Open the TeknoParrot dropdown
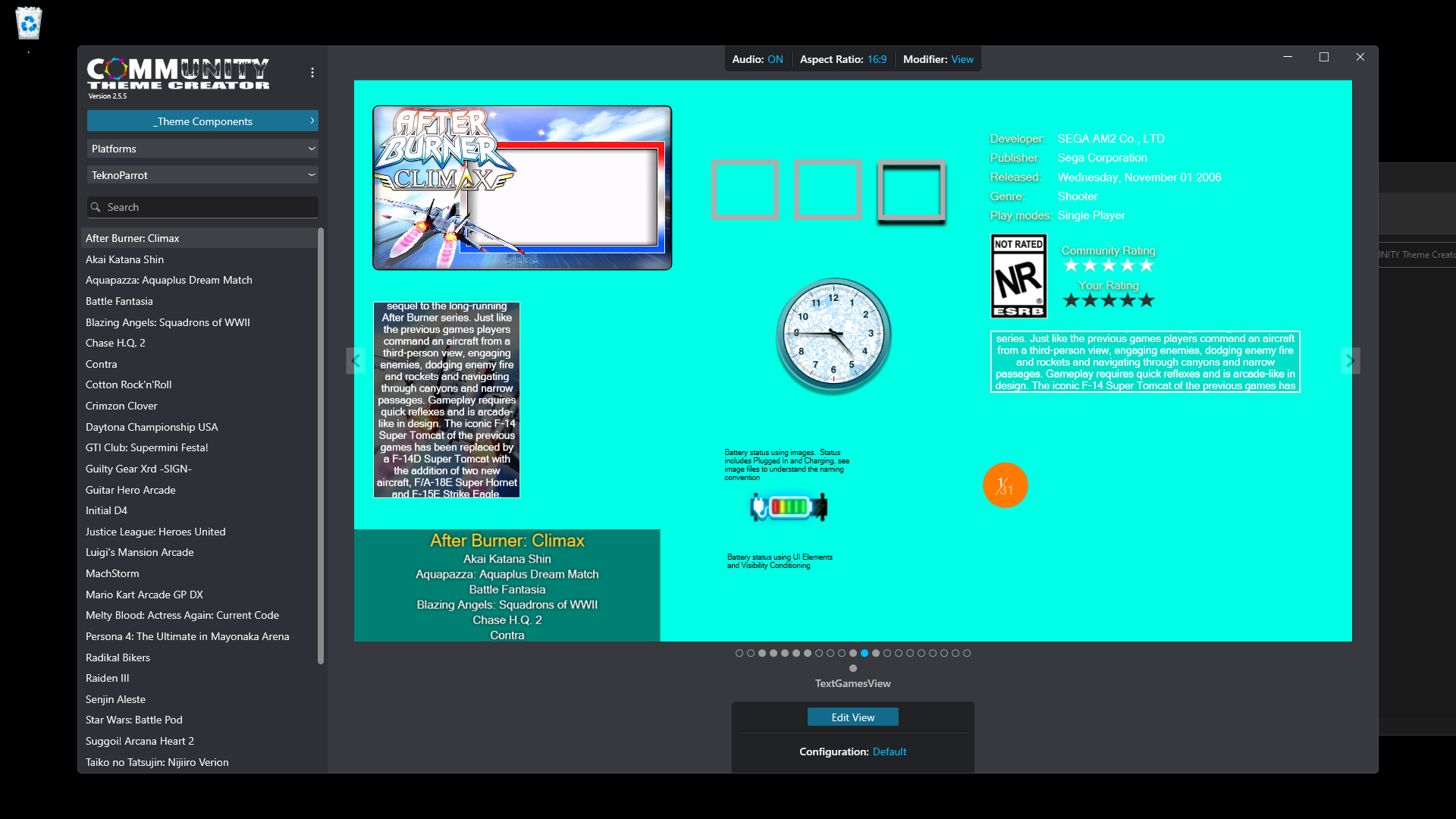This screenshot has height=819, width=1456. 202,175
